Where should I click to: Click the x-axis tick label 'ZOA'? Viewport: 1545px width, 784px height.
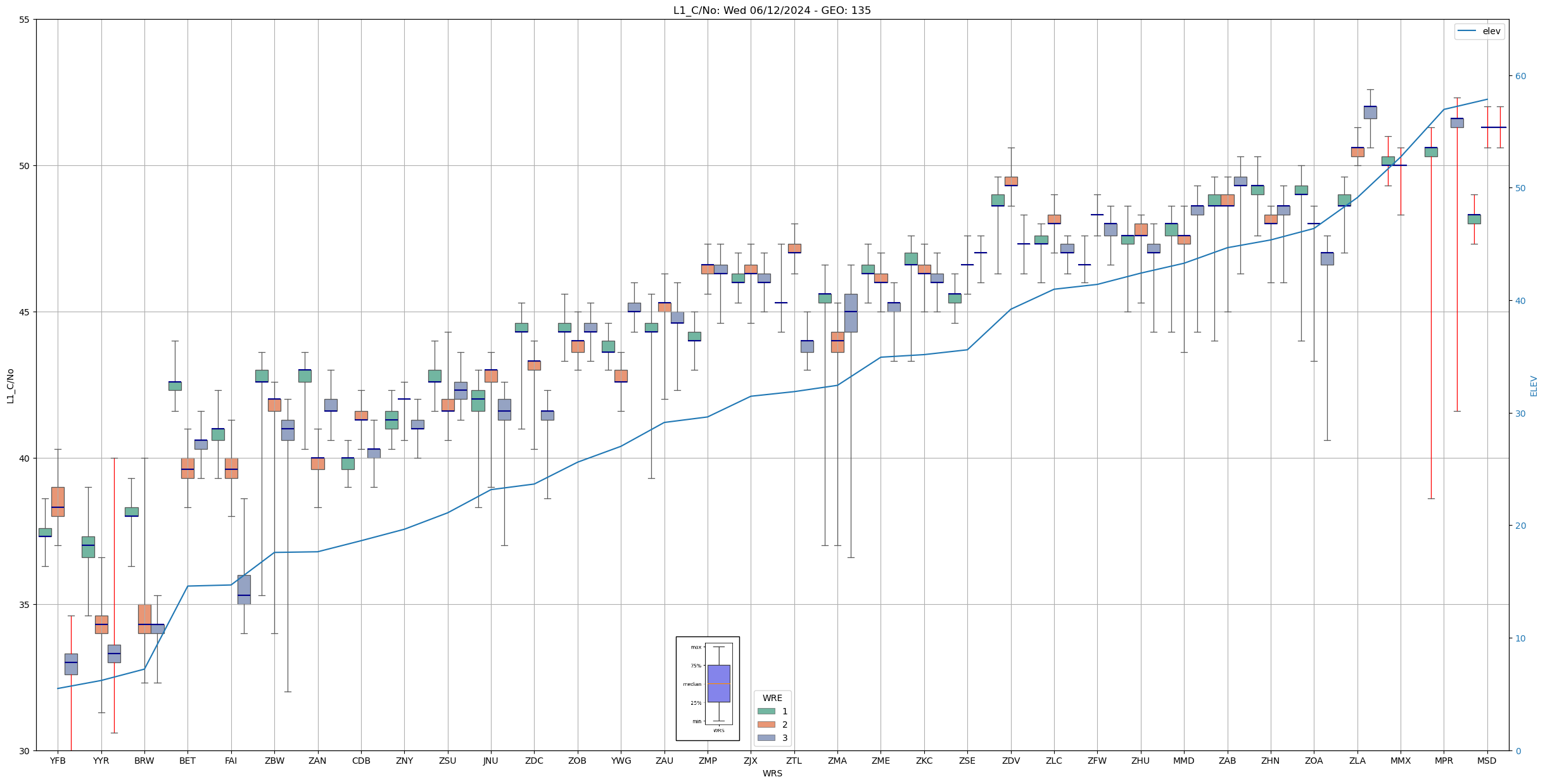point(1314,761)
